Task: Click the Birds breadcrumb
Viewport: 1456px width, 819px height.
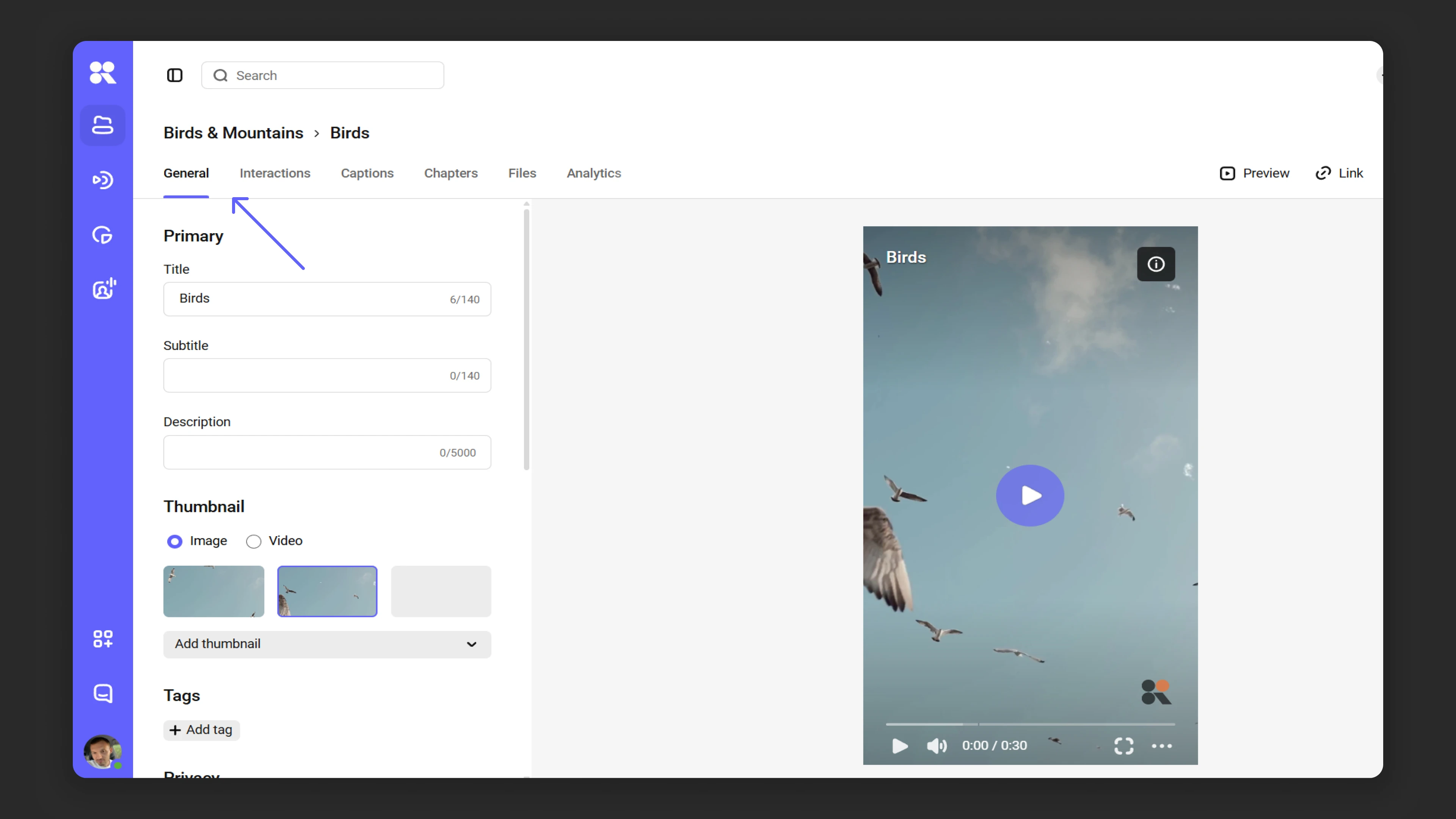Action: (x=349, y=133)
